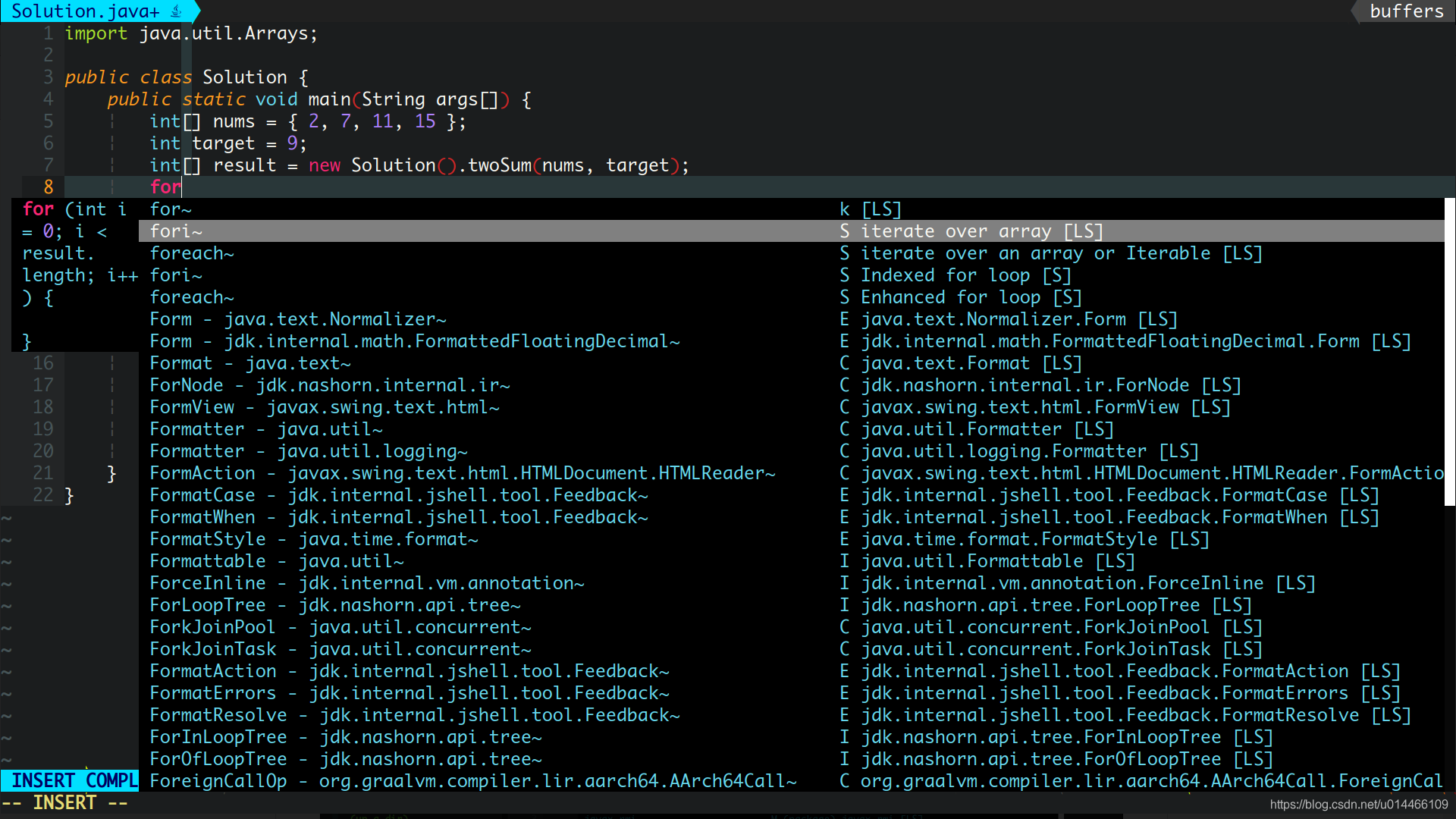This screenshot has height=819, width=1456.
Task: Select 'FormatResolve' jshell Feedback completion
Action: [792, 715]
